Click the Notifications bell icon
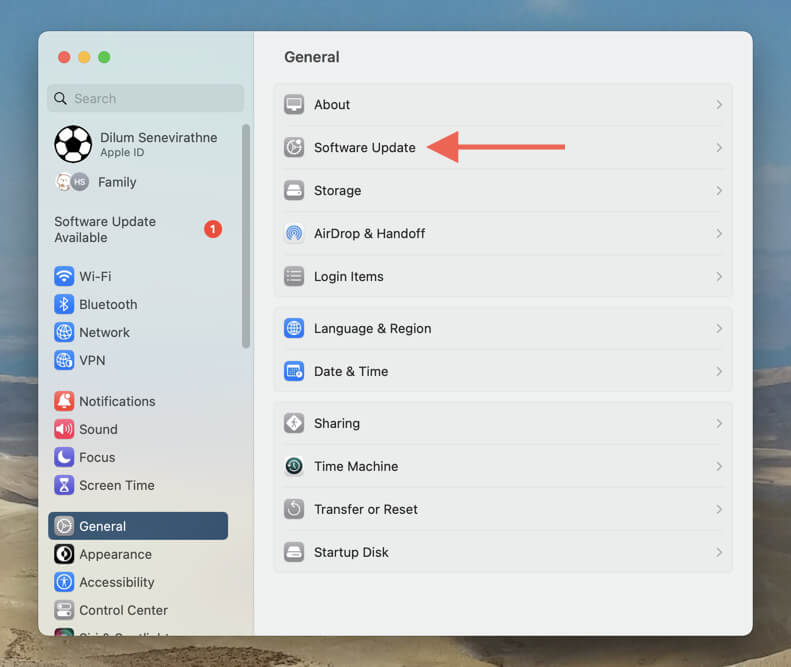791x667 pixels. 64,401
